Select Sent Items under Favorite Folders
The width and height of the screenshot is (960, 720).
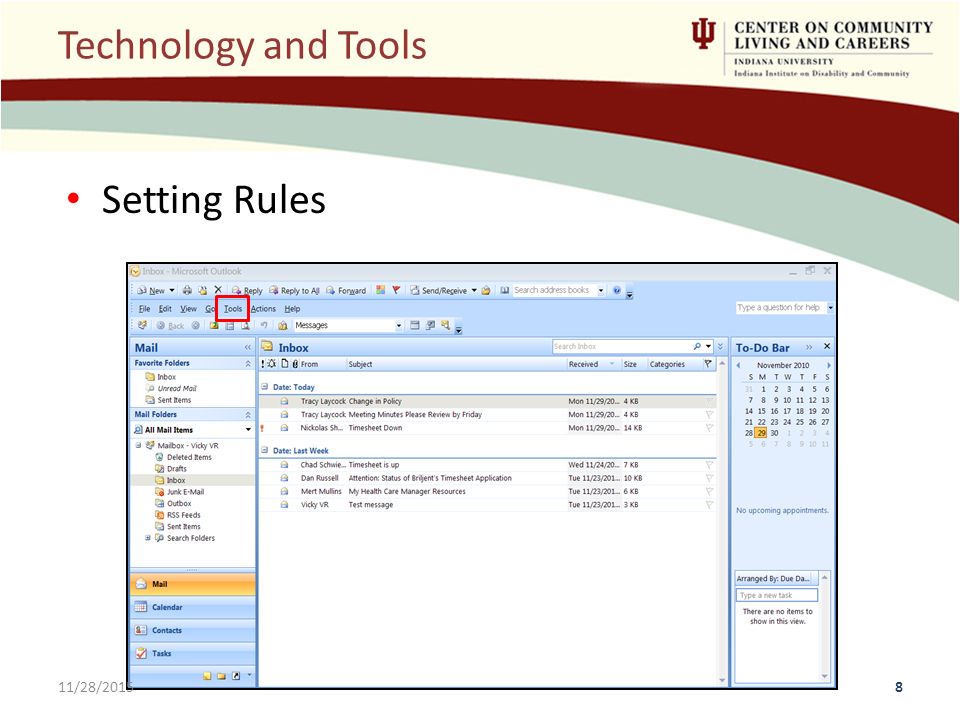[x=168, y=400]
